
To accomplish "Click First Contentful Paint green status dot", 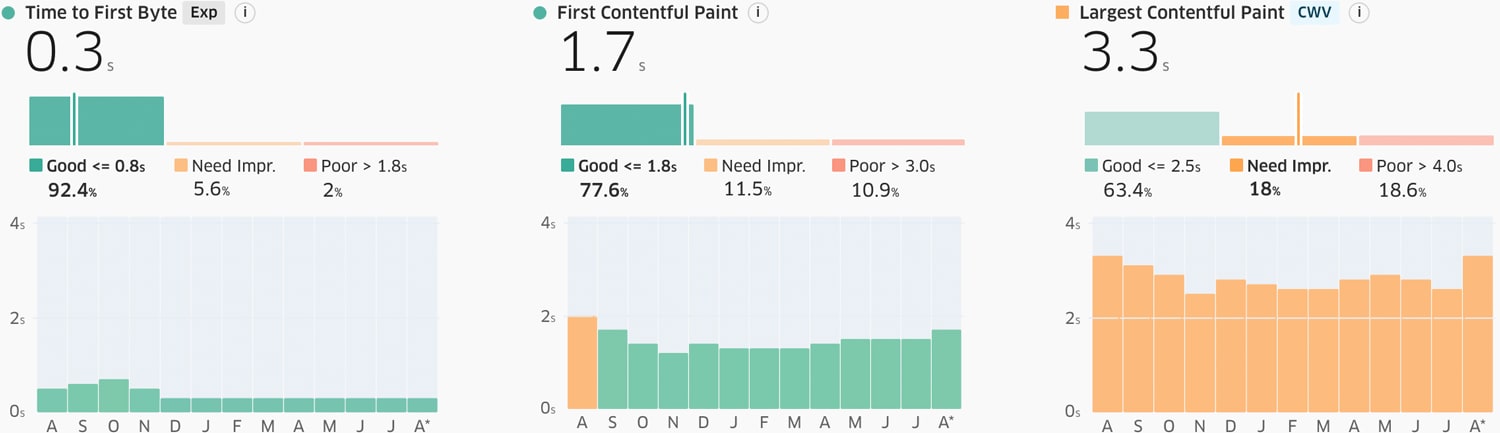I will pyautogui.click(x=540, y=13).
